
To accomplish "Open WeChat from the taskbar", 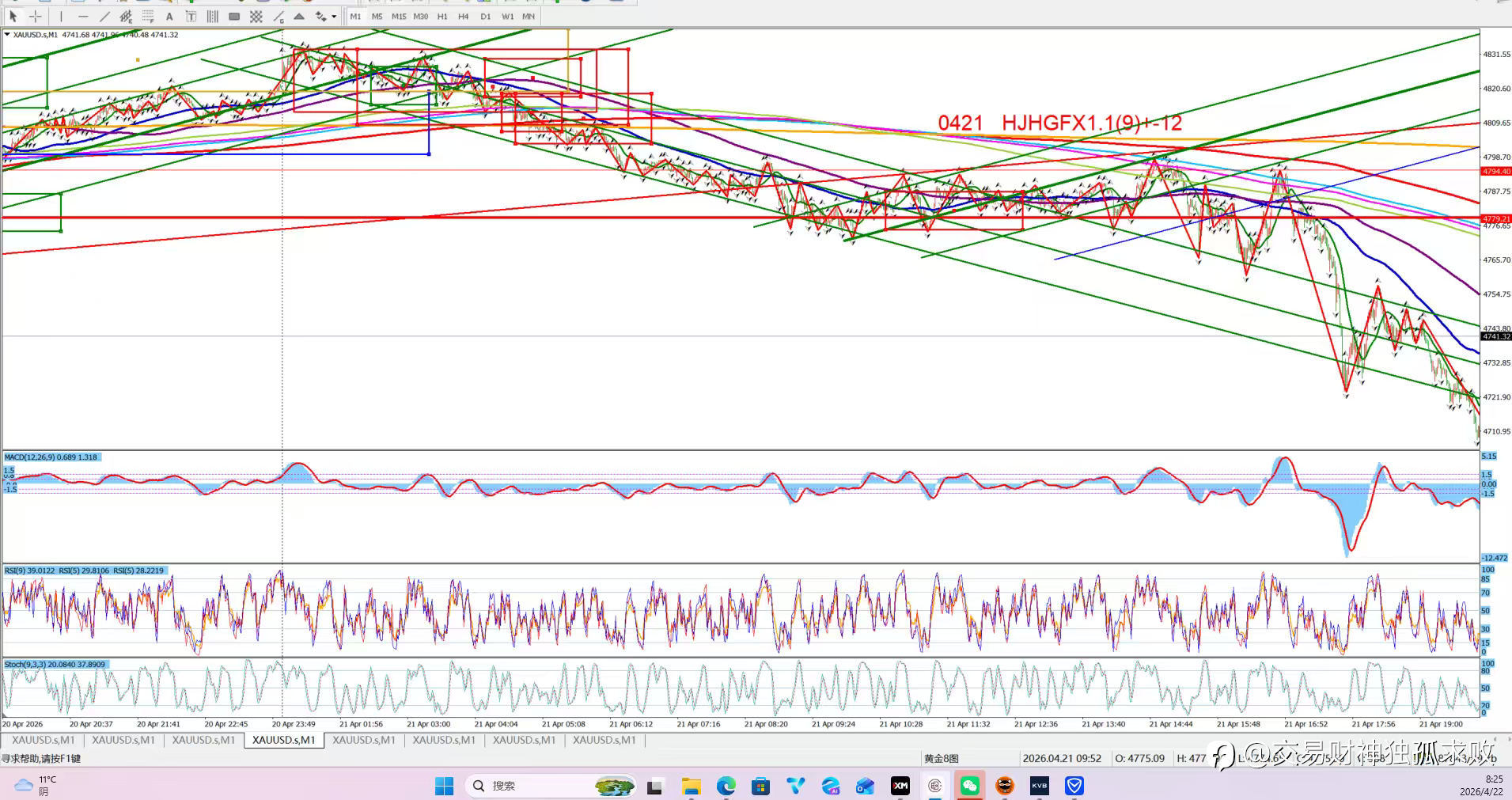I will click(969, 786).
